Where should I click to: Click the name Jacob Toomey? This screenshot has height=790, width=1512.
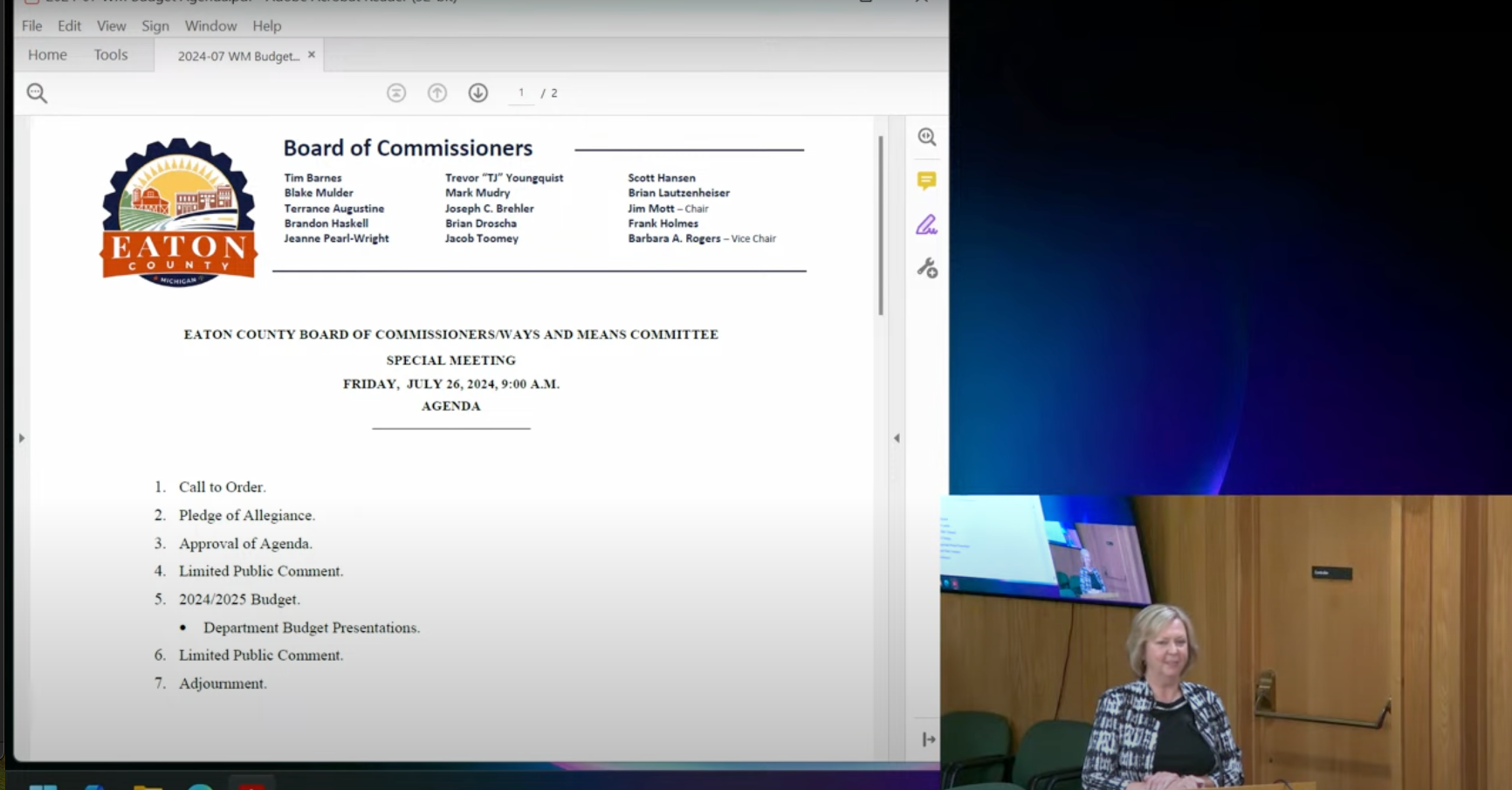point(482,238)
